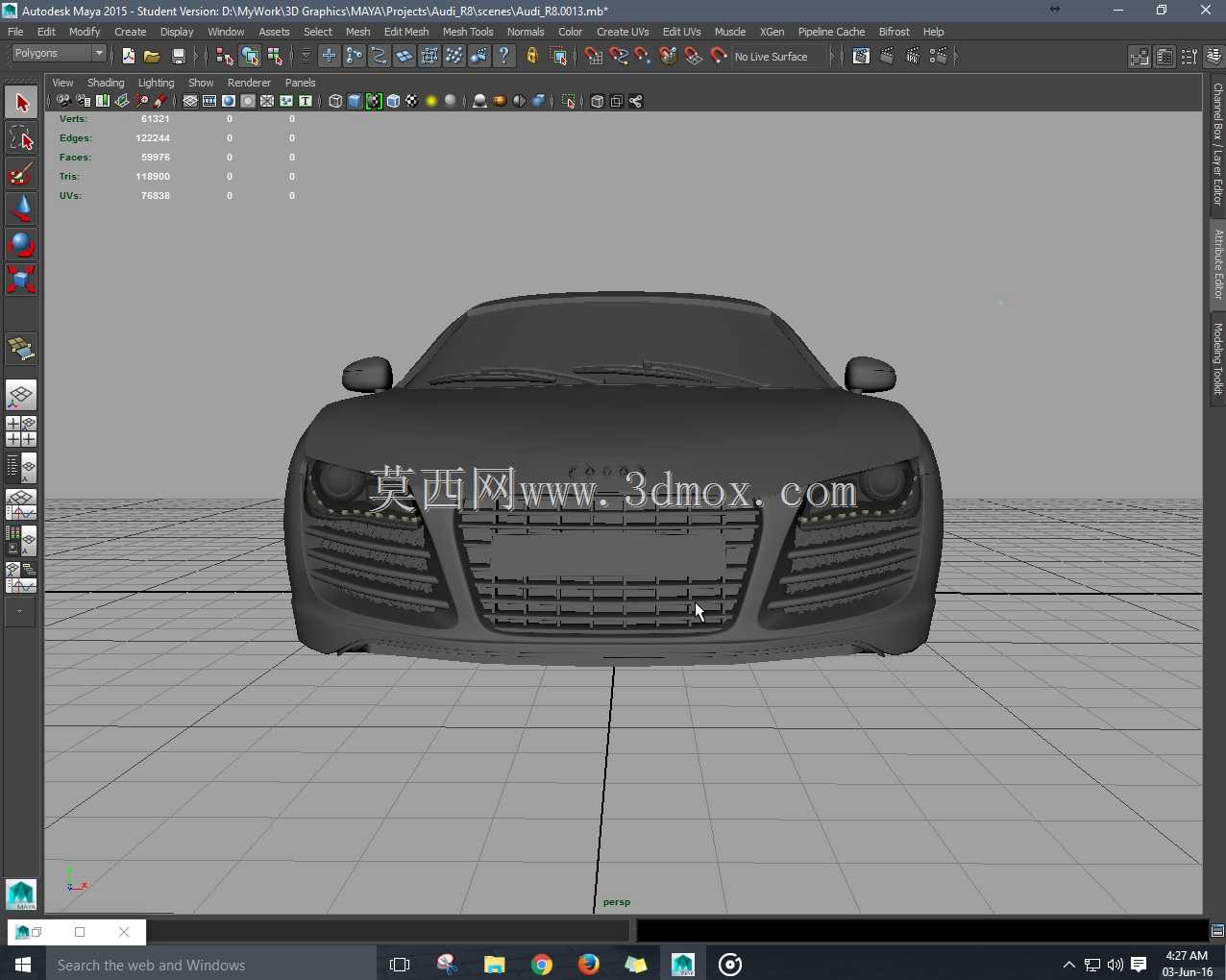Open the Render View window
This screenshot has width=1226, height=980.
tap(861, 57)
